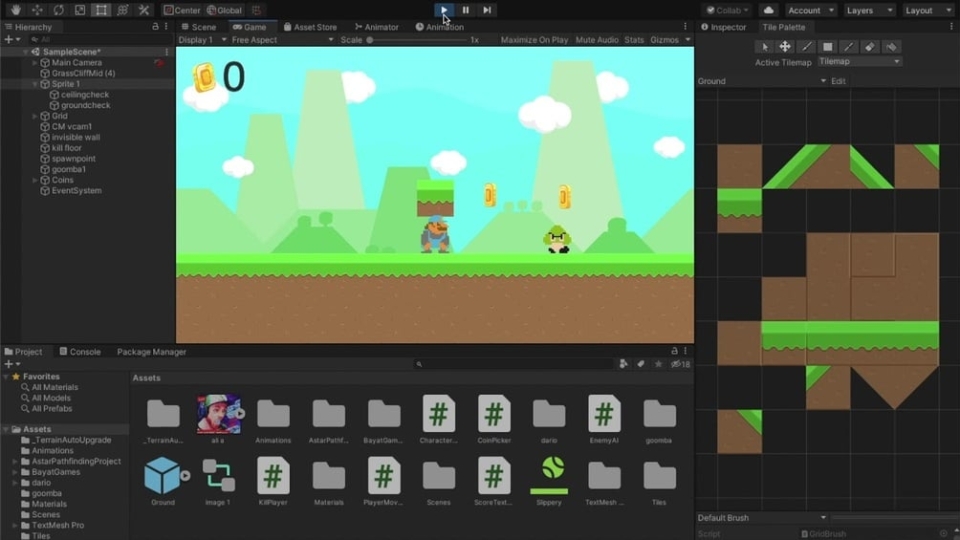Image resolution: width=960 pixels, height=540 pixels.
Task: Click the Play button
Action: [444, 10]
